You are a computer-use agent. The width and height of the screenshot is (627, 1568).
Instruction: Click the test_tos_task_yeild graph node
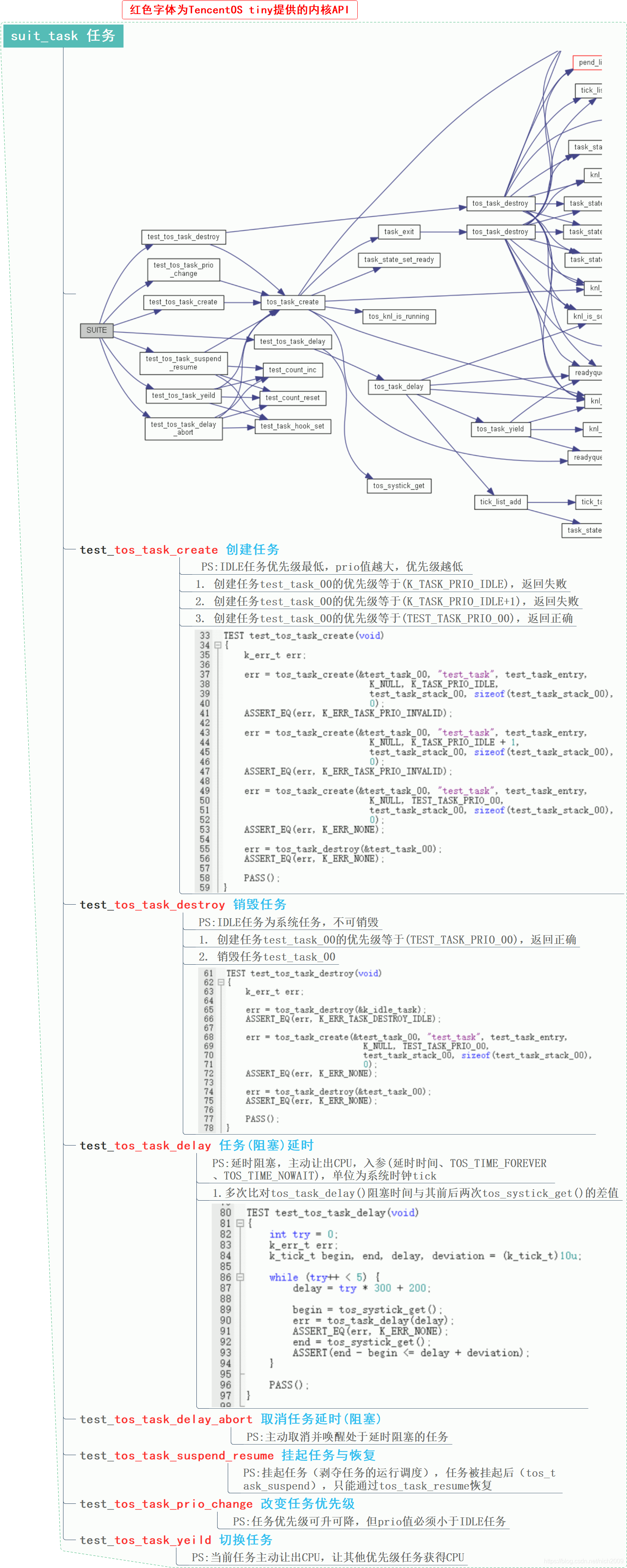click(183, 396)
